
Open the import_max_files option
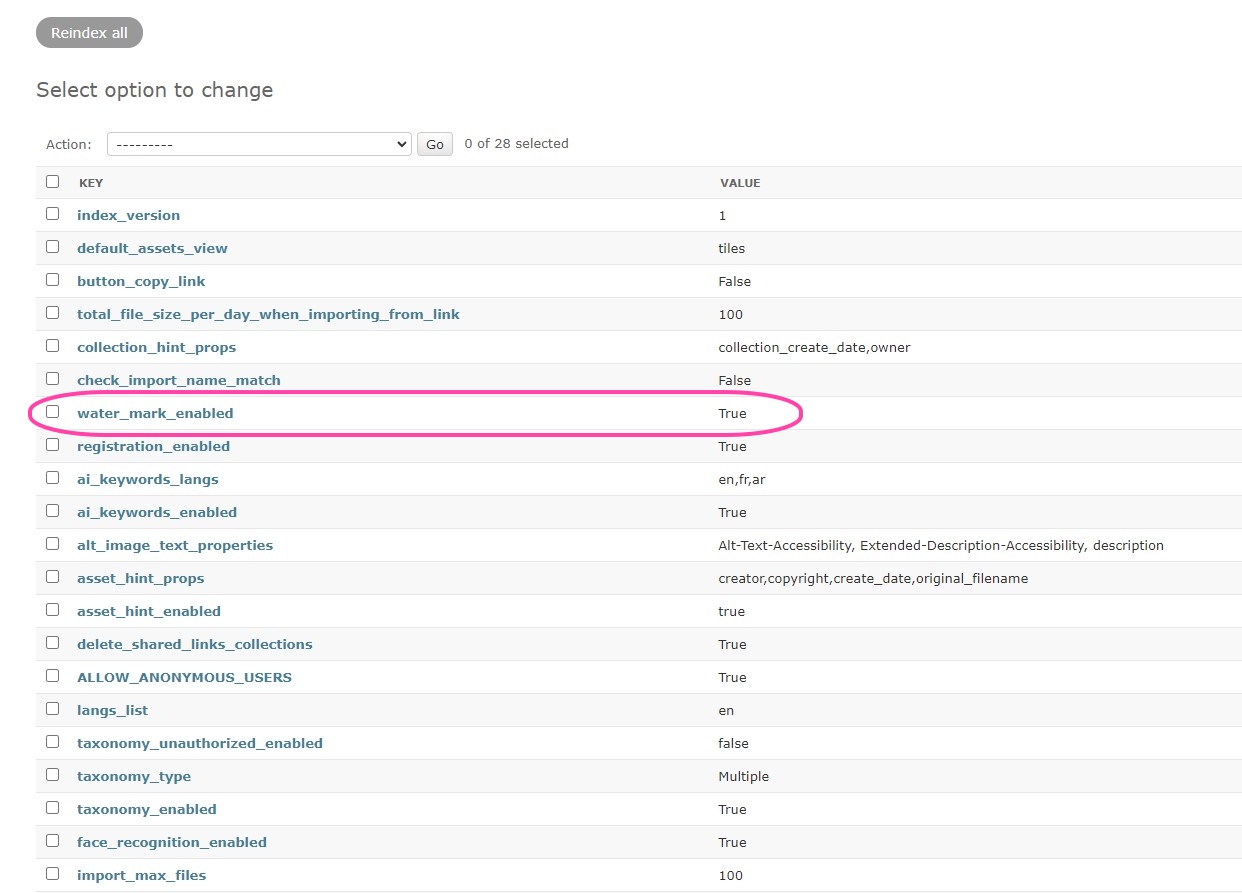141,875
